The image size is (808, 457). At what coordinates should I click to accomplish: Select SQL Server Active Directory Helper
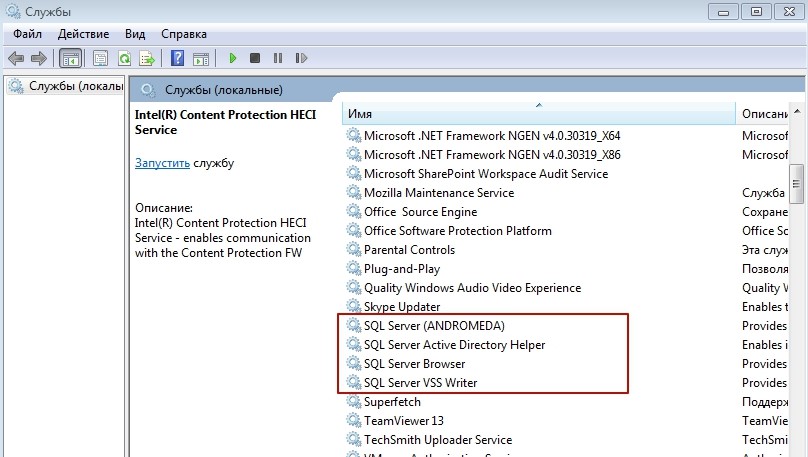454,345
